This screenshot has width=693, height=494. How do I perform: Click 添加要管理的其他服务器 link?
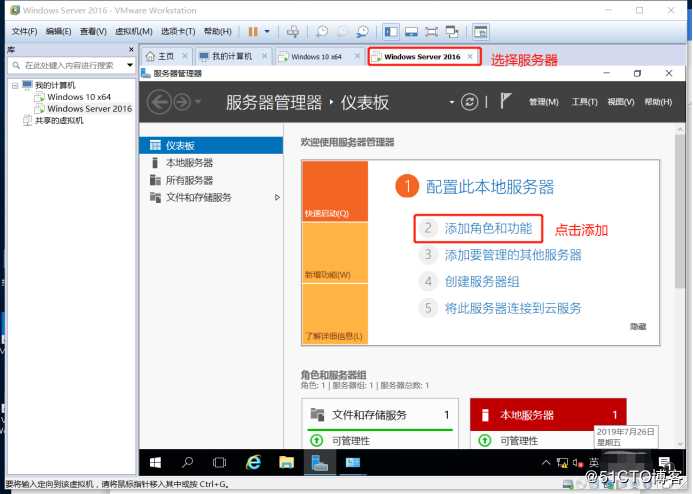[513, 255]
